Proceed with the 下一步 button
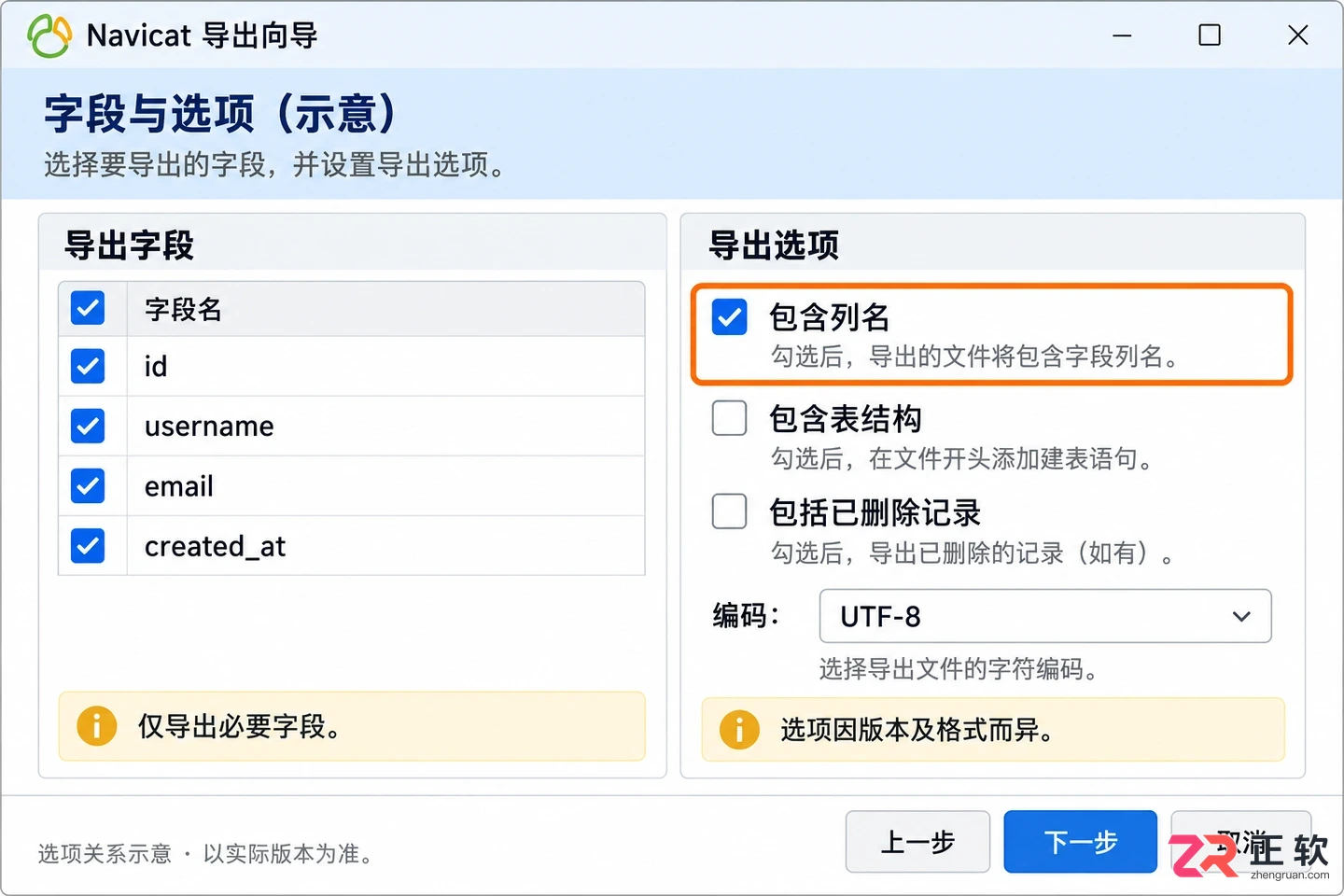The image size is (1344, 896). [1080, 842]
